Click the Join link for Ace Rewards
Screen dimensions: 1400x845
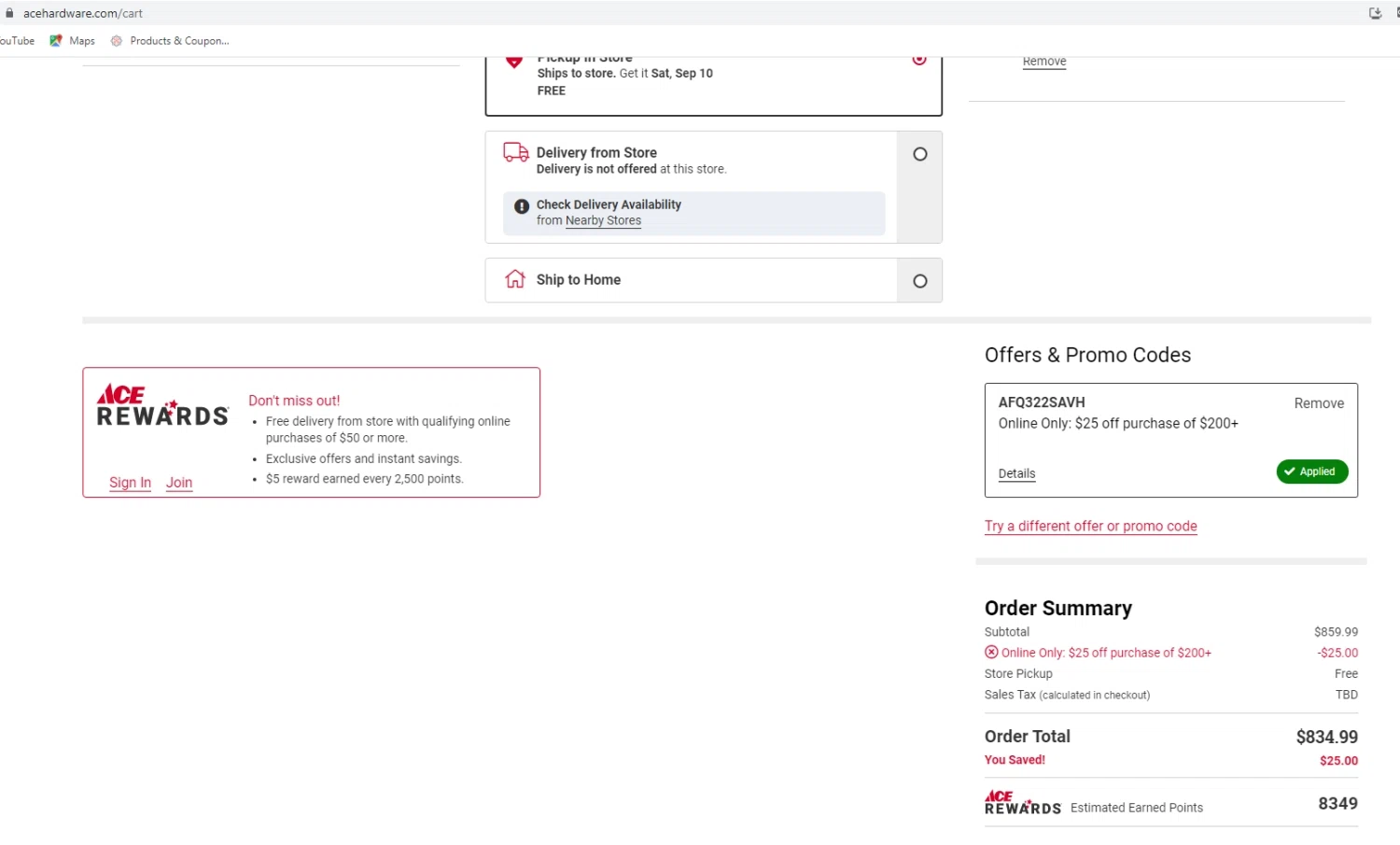click(x=179, y=483)
